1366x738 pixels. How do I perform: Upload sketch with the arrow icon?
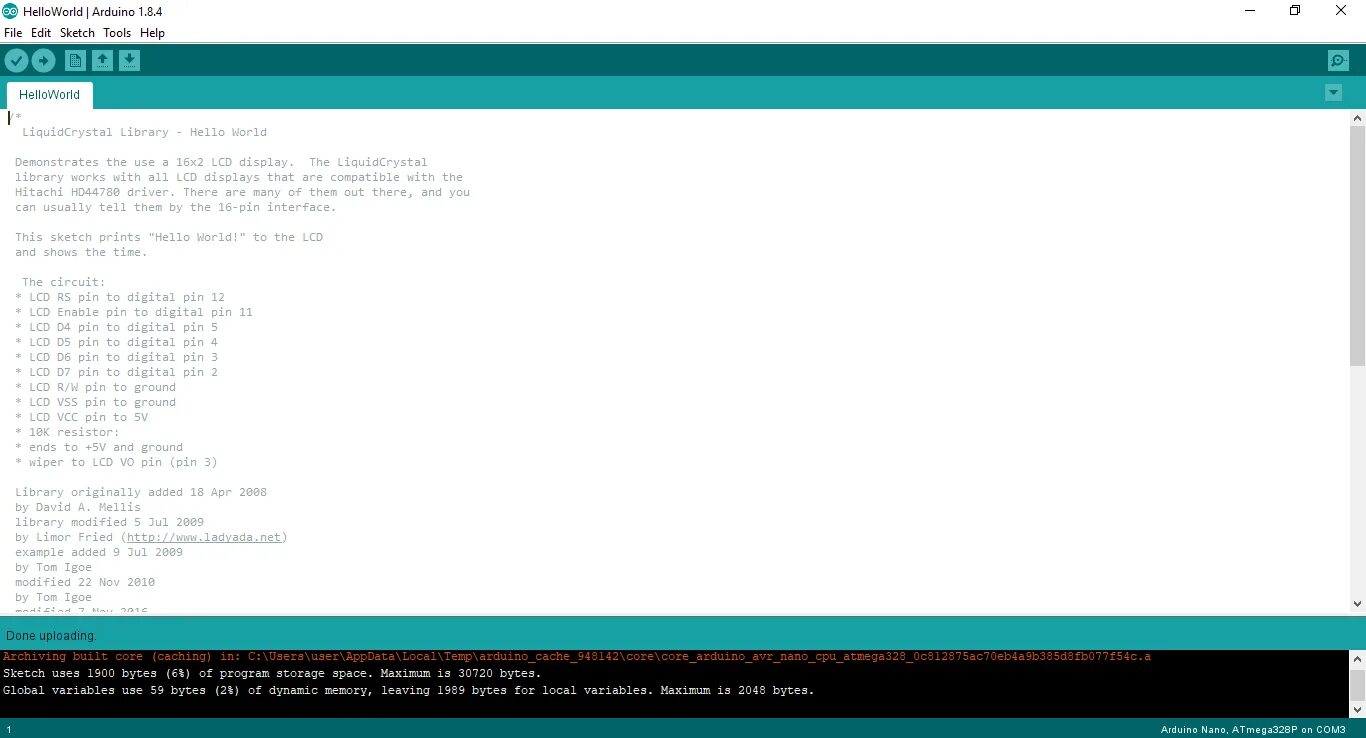(43, 61)
